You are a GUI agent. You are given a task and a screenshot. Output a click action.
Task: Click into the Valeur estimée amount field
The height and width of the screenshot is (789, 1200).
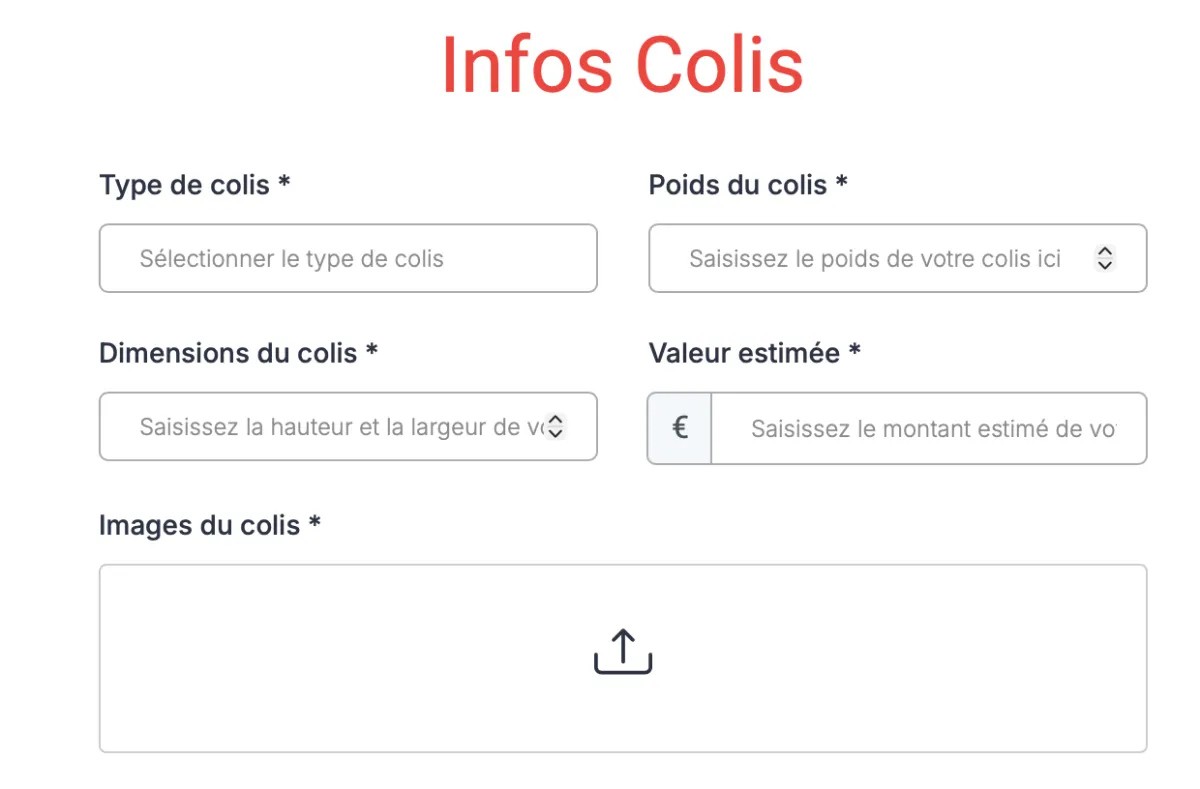tap(929, 428)
